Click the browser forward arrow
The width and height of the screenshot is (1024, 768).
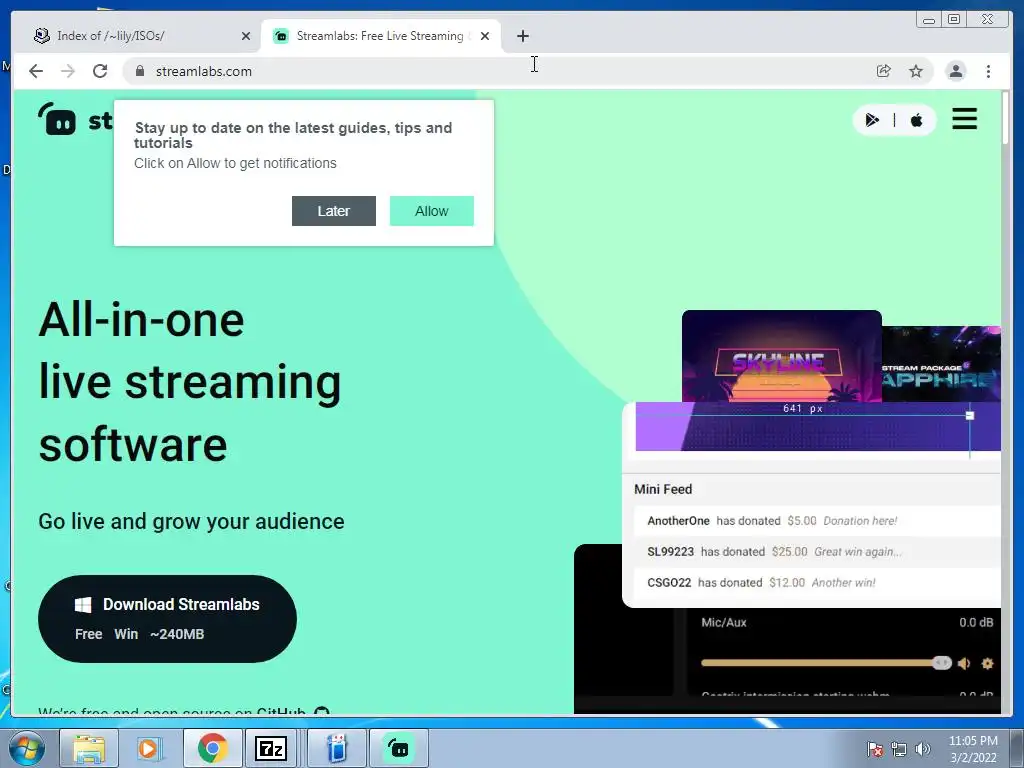pyautogui.click(x=68, y=71)
